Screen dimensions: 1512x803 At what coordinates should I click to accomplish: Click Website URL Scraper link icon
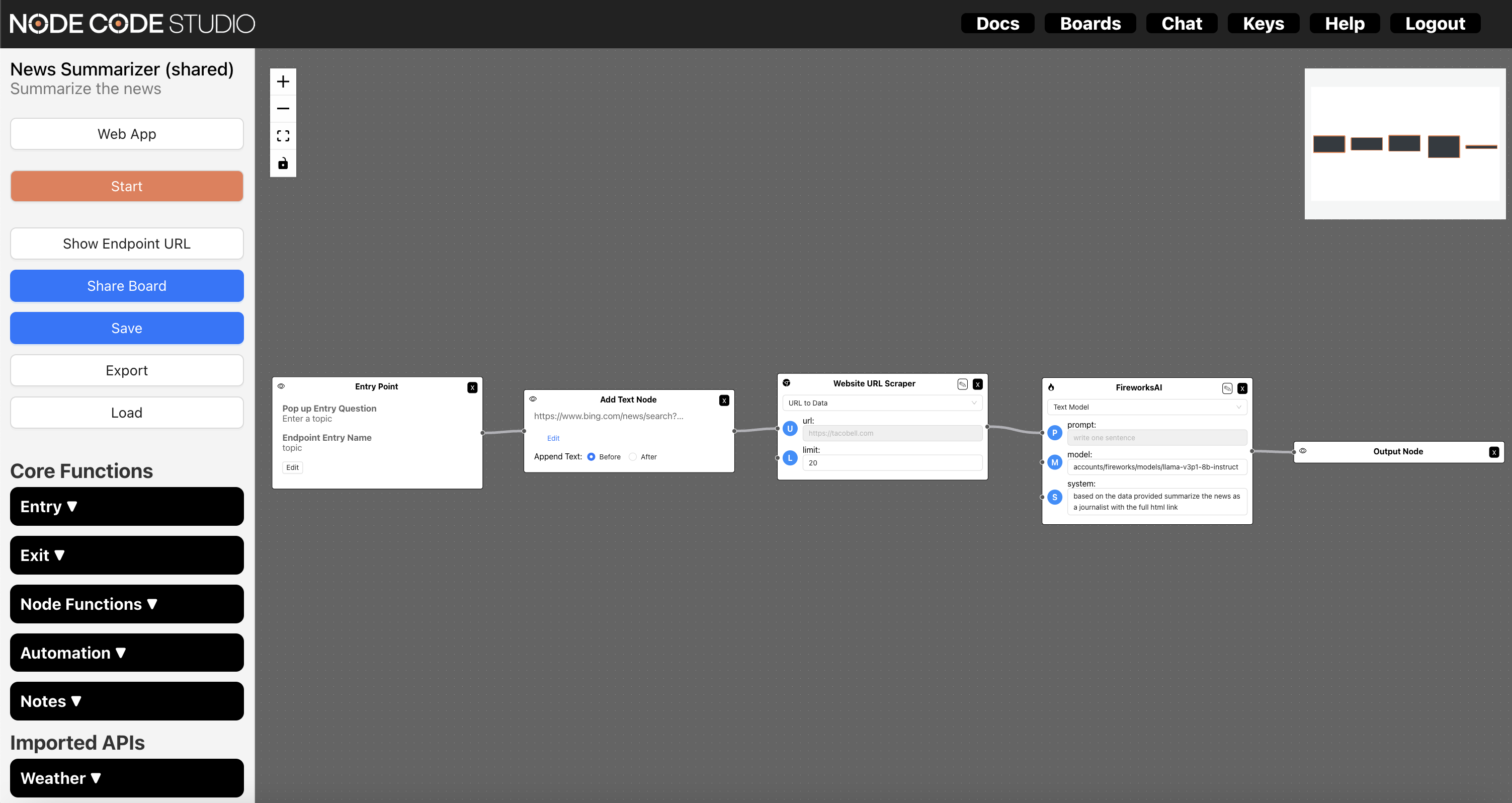click(x=962, y=384)
